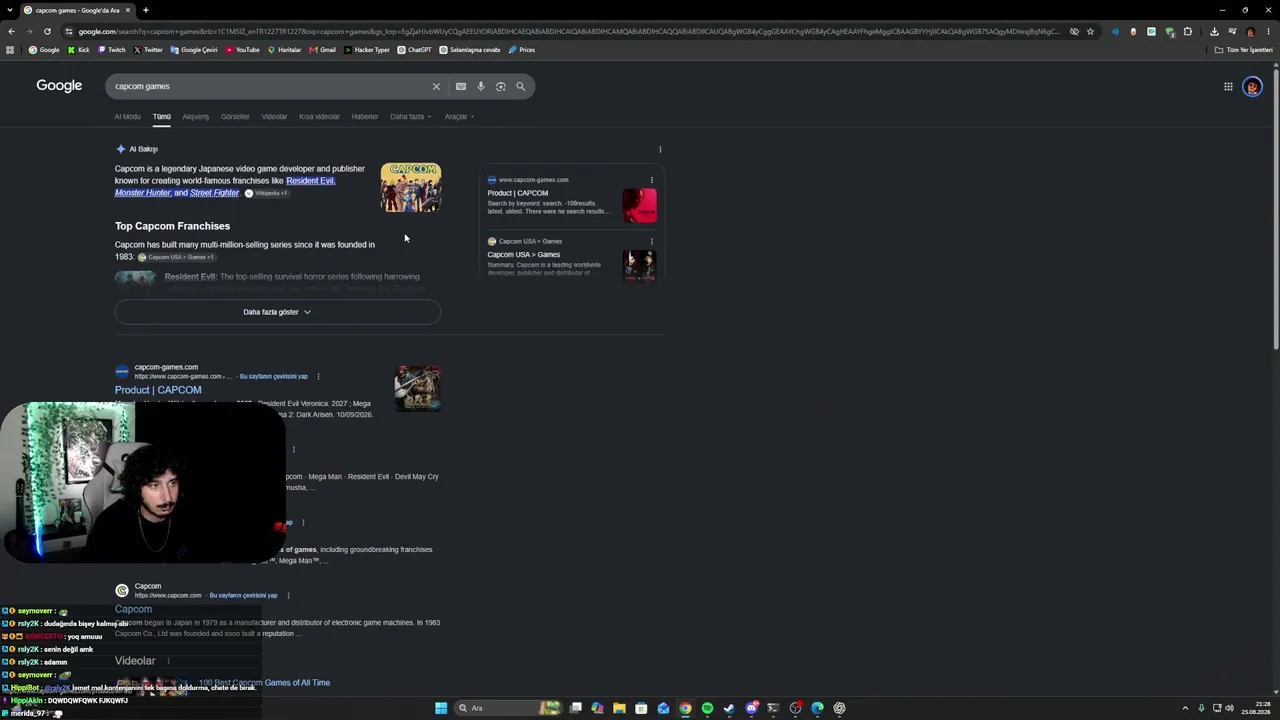The image size is (1280, 720).
Task: Open the Google account avatar menu
Action: click(x=1252, y=86)
